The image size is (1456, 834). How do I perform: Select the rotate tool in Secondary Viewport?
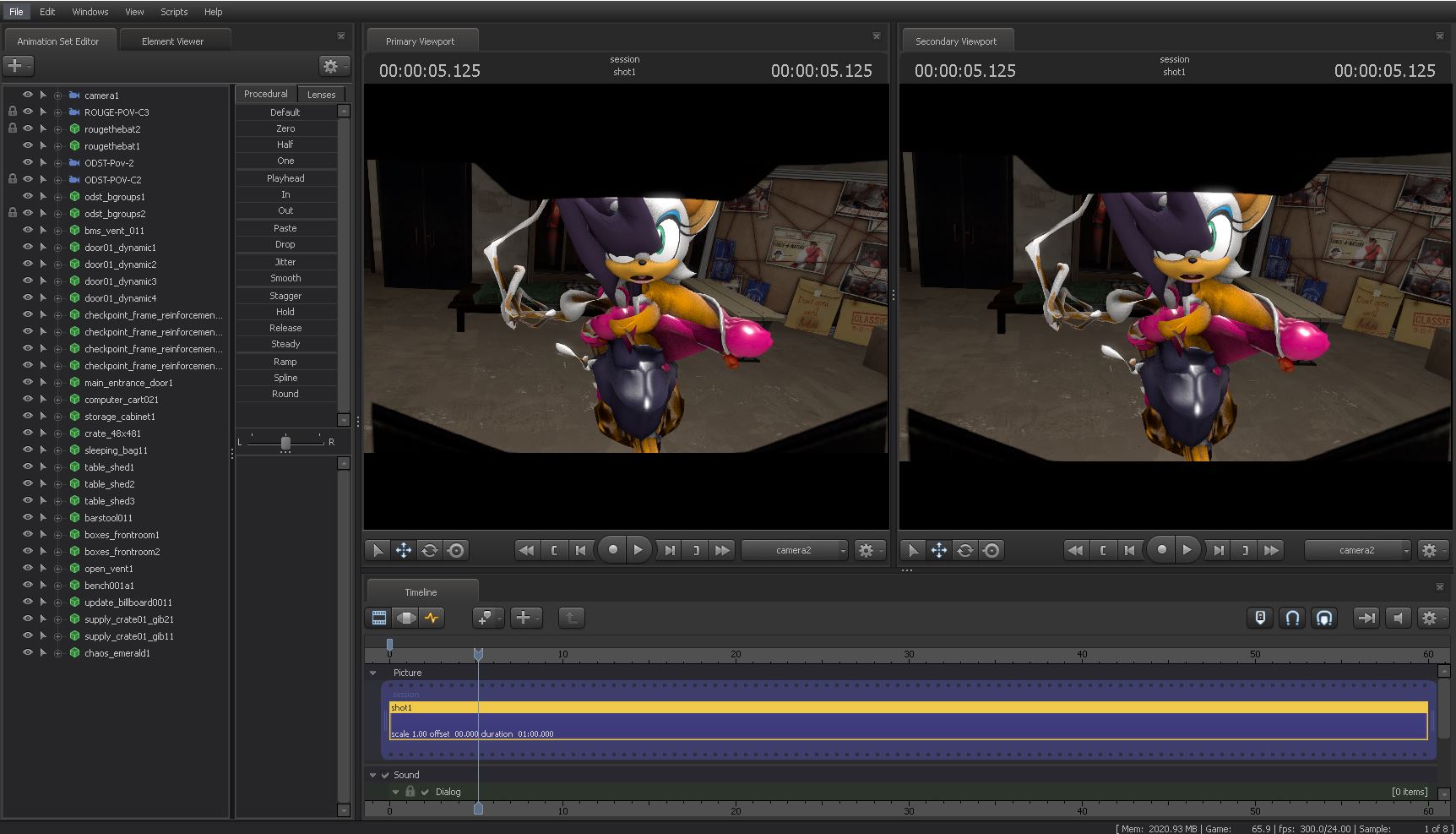pyautogui.click(x=965, y=550)
